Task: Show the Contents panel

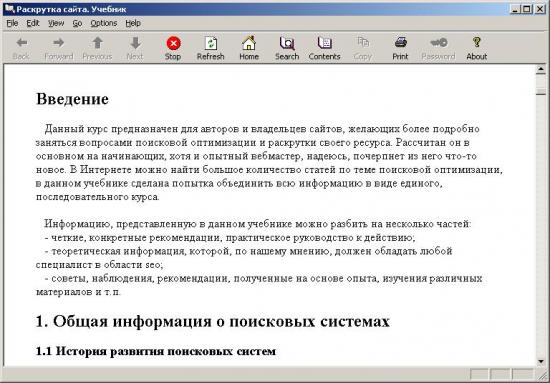Action: point(324,43)
